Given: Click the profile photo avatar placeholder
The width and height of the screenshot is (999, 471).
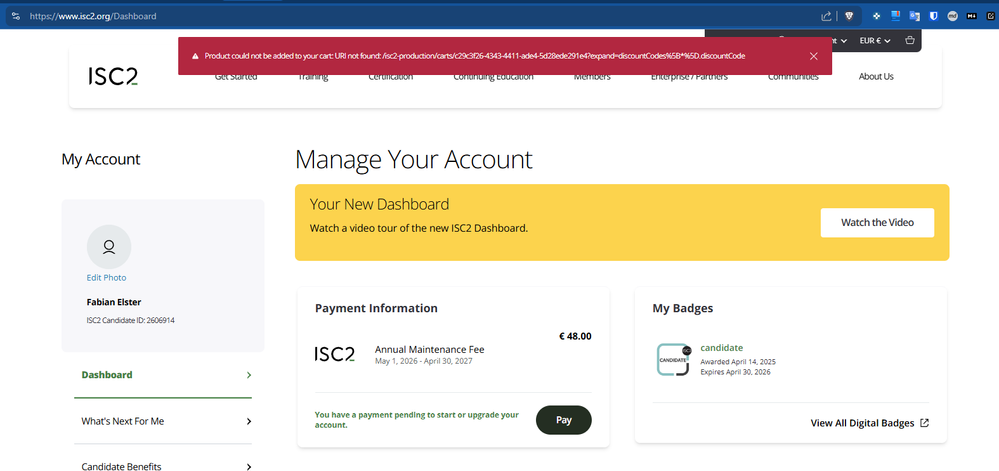Looking at the screenshot, I should pos(108,245).
